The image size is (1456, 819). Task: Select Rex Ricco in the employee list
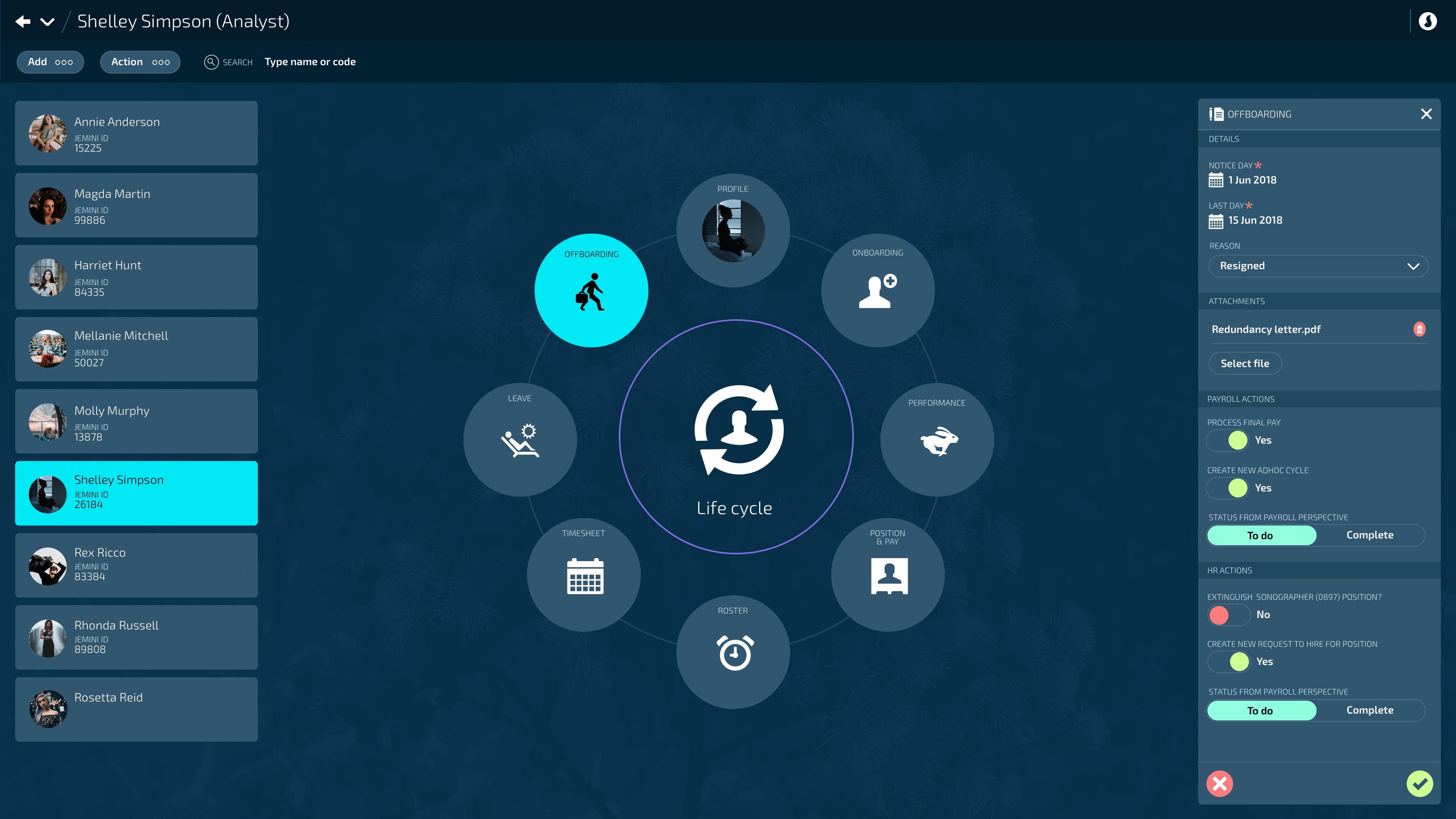[x=136, y=565]
